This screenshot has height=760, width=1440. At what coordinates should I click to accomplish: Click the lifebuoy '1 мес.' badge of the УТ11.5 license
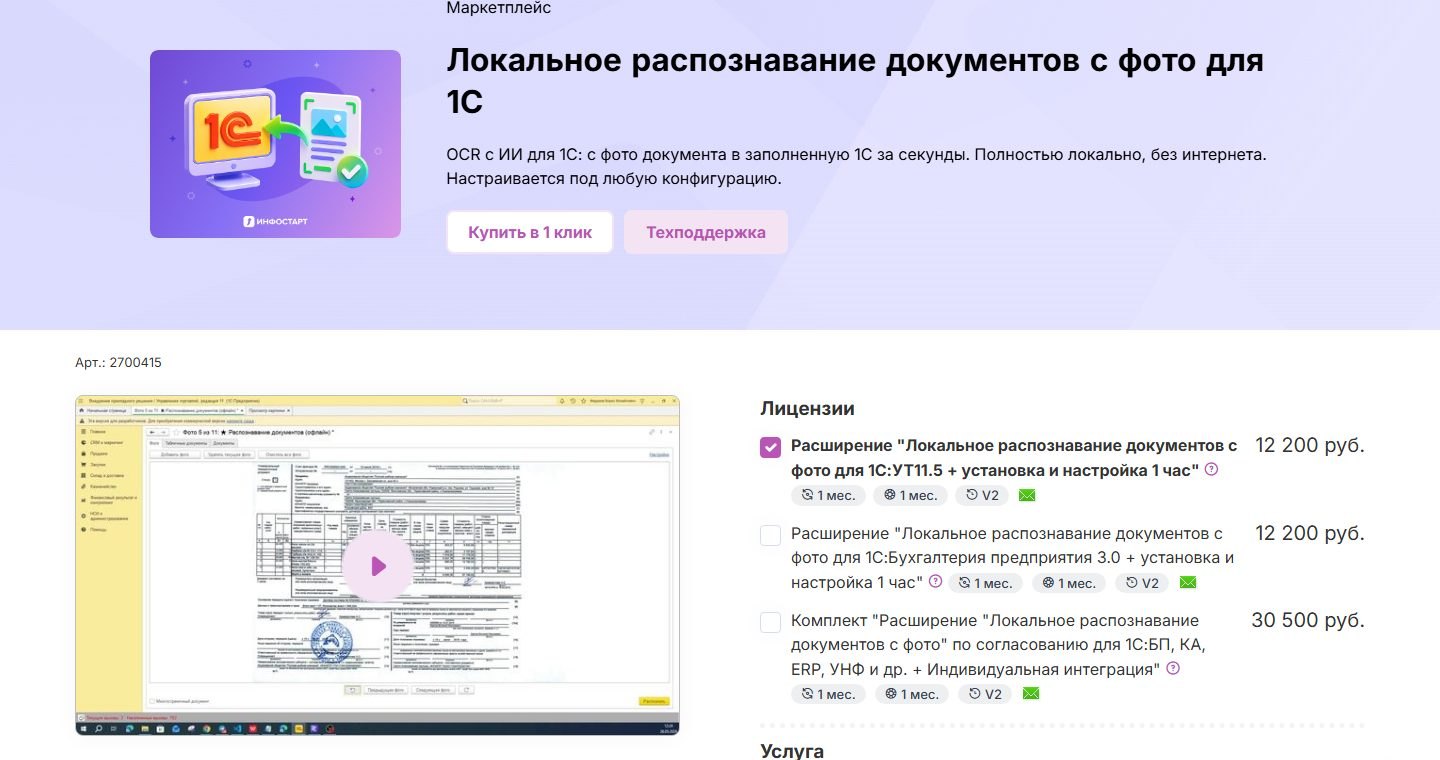(x=910, y=495)
